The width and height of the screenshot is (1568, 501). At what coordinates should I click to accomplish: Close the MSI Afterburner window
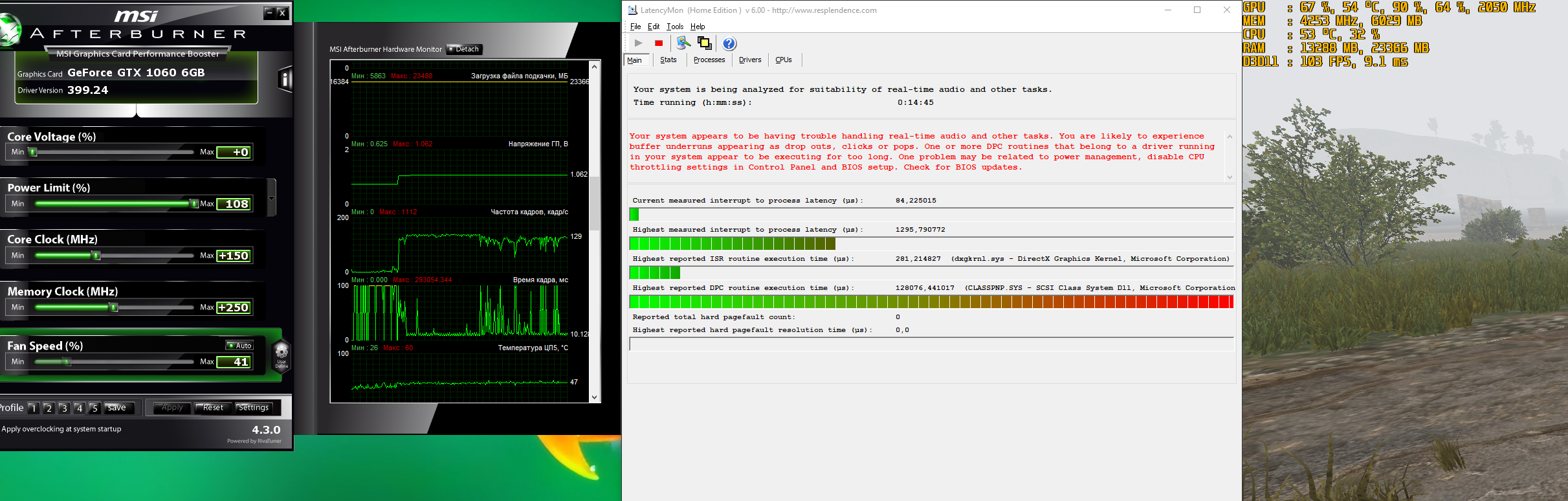[x=282, y=13]
